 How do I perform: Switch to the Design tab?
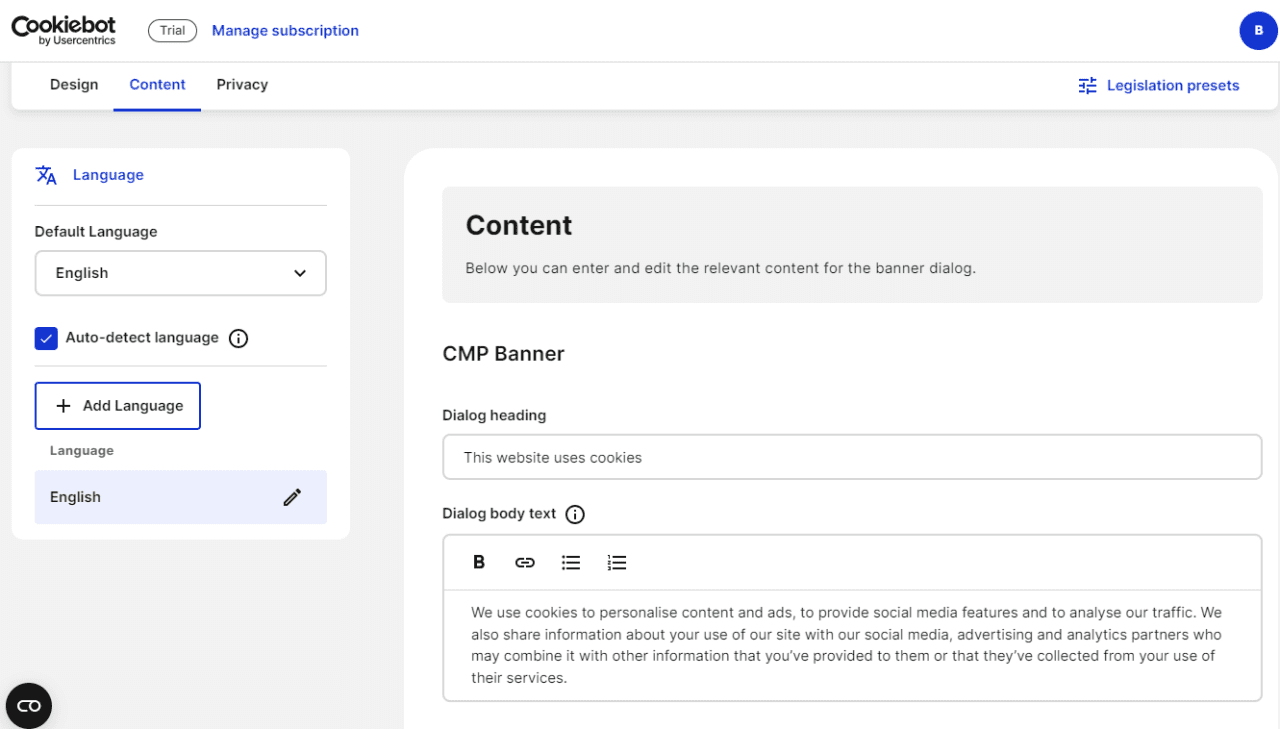pos(74,84)
